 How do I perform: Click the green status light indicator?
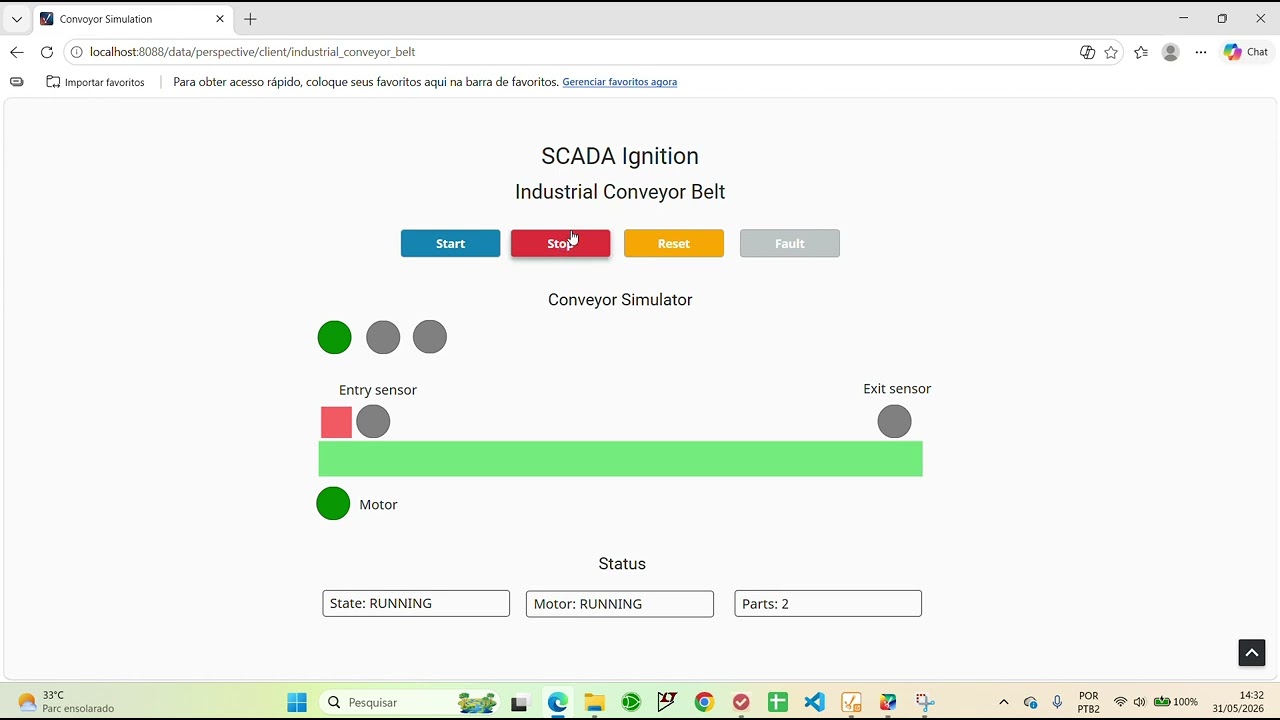[334, 337]
